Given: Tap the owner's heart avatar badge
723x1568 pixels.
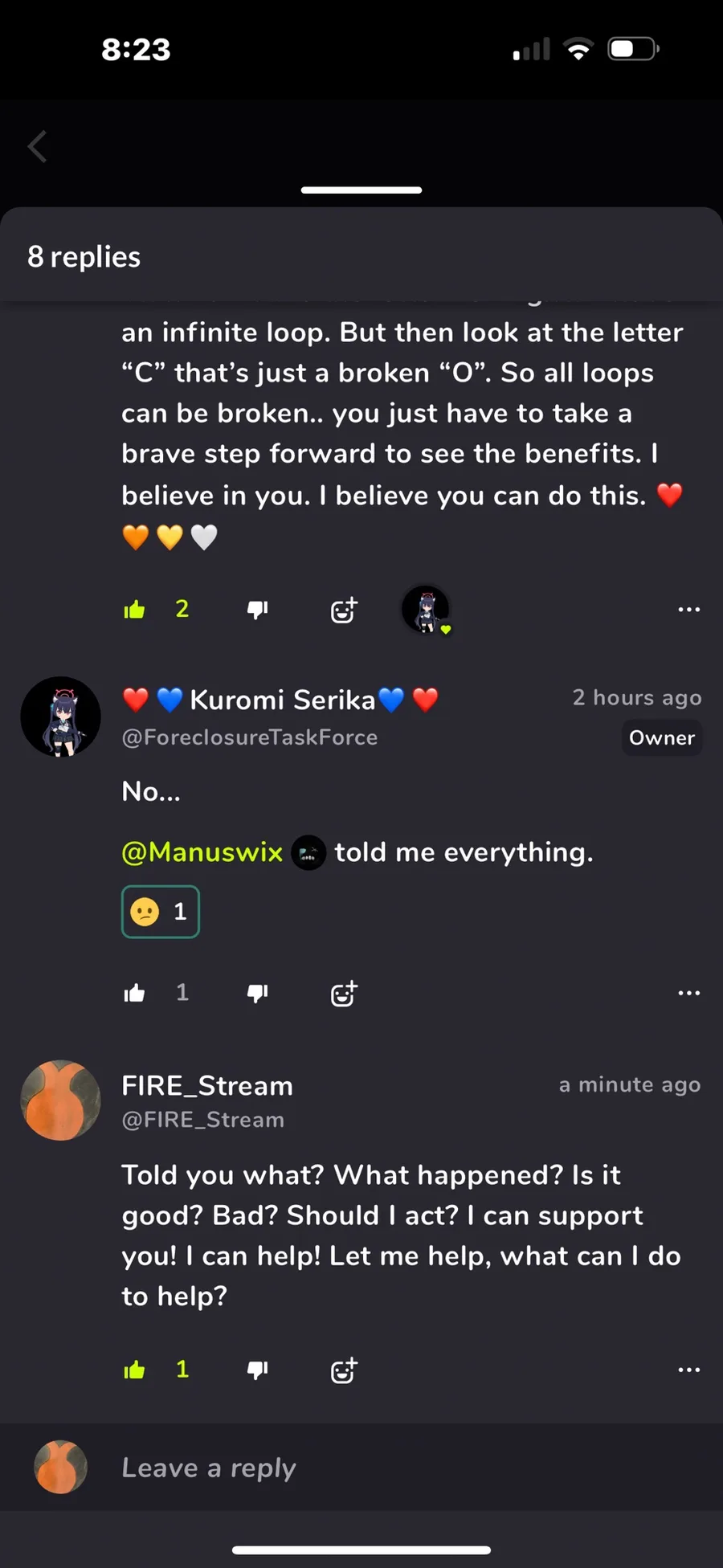Looking at the screenshot, I should pyautogui.click(x=426, y=610).
